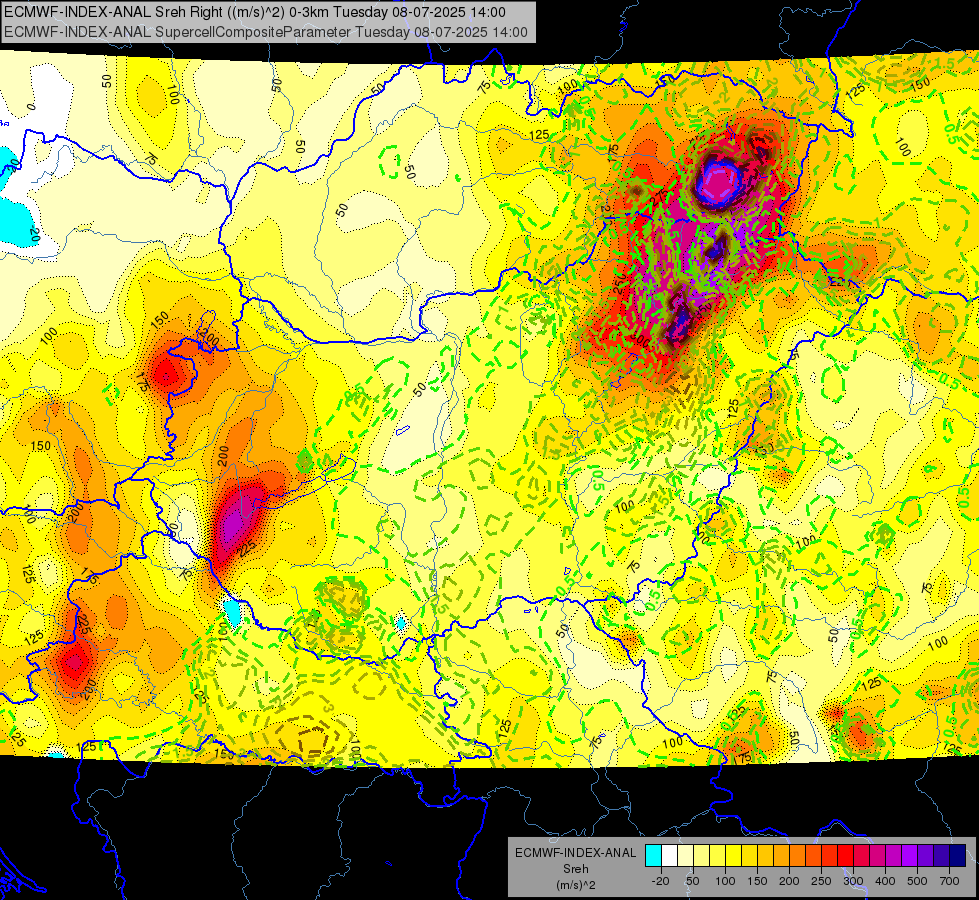Click the '(m/s)^2' unit label in the legend
The width and height of the screenshot is (979, 900).
pos(576,885)
